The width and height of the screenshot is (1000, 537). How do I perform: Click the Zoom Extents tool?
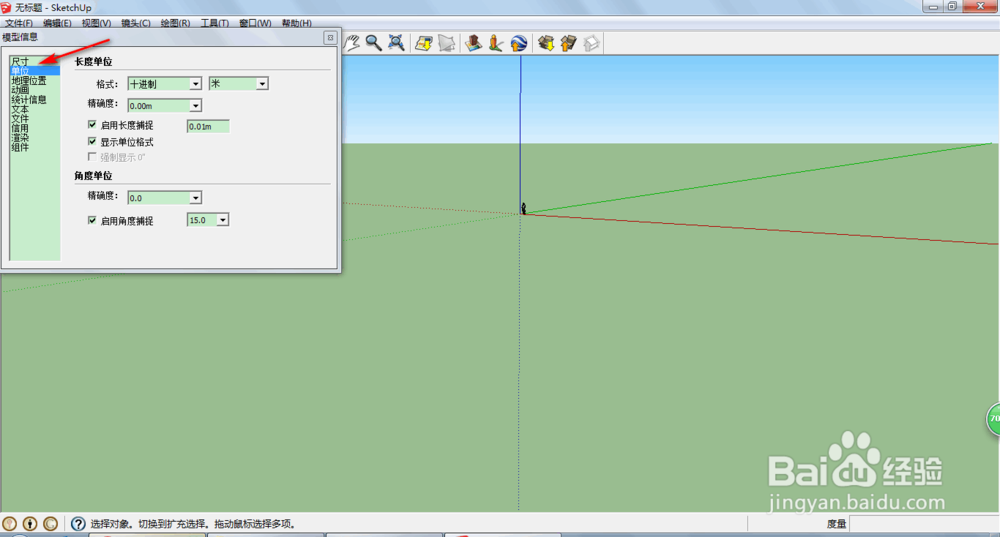pyautogui.click(x=396, y=43)
